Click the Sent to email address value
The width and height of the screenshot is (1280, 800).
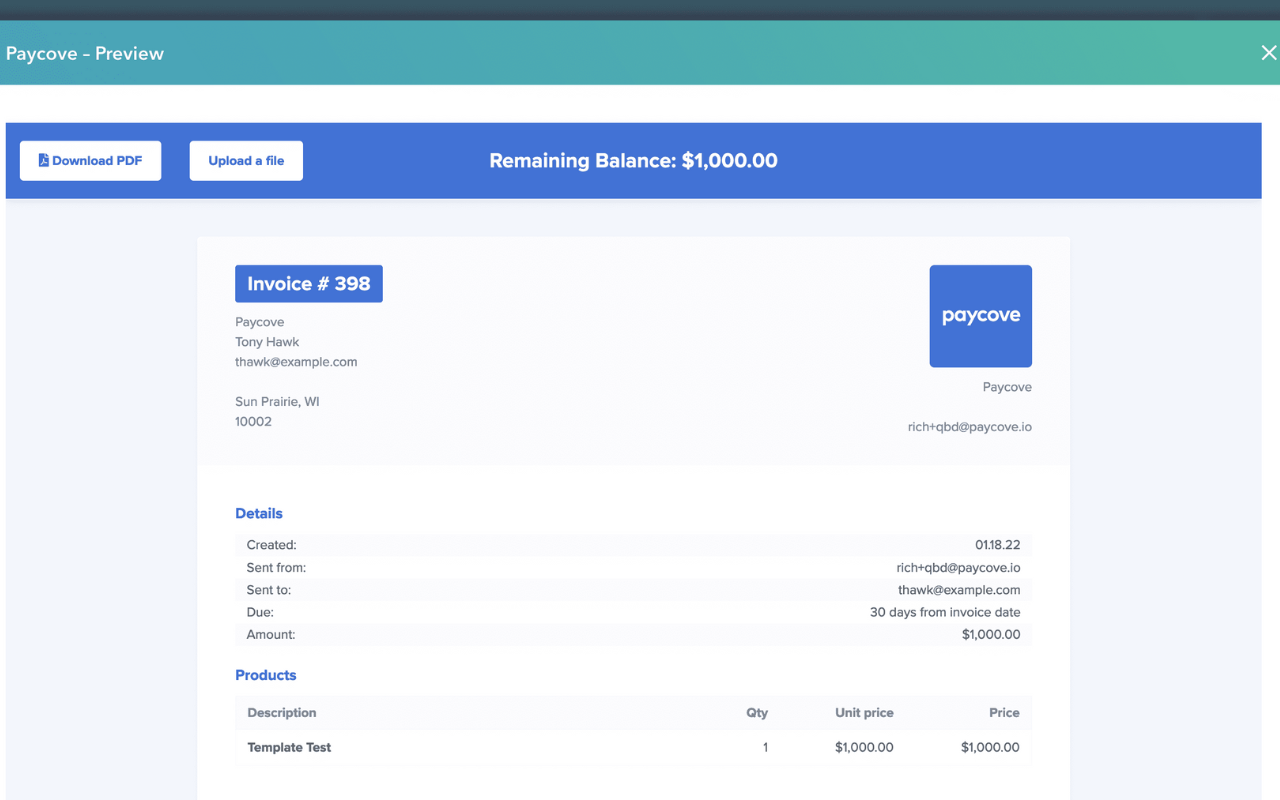click(x=958, y=590)
